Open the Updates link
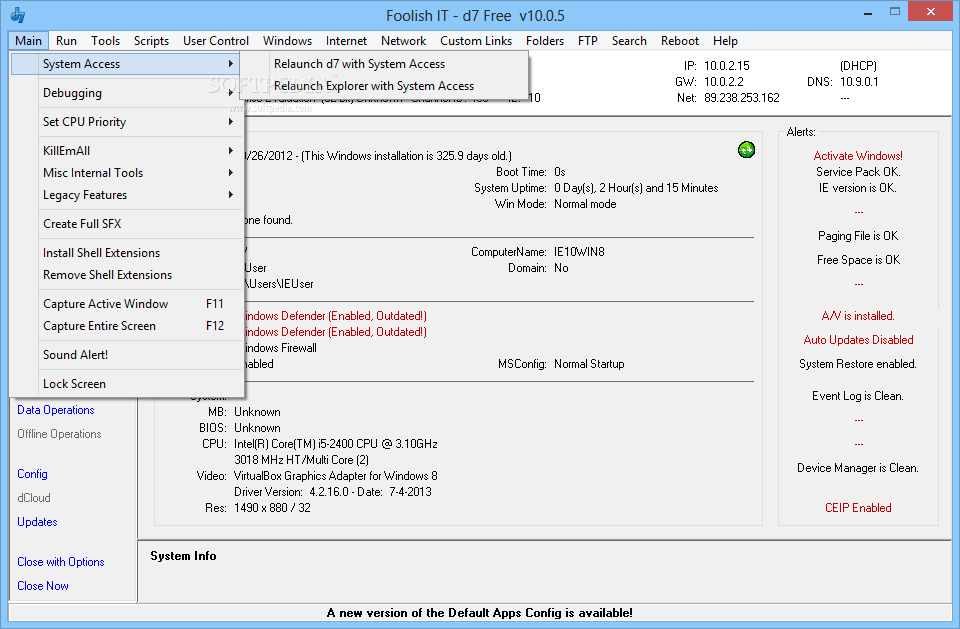This screenshot has width=960, height=629. coord(37,522)
